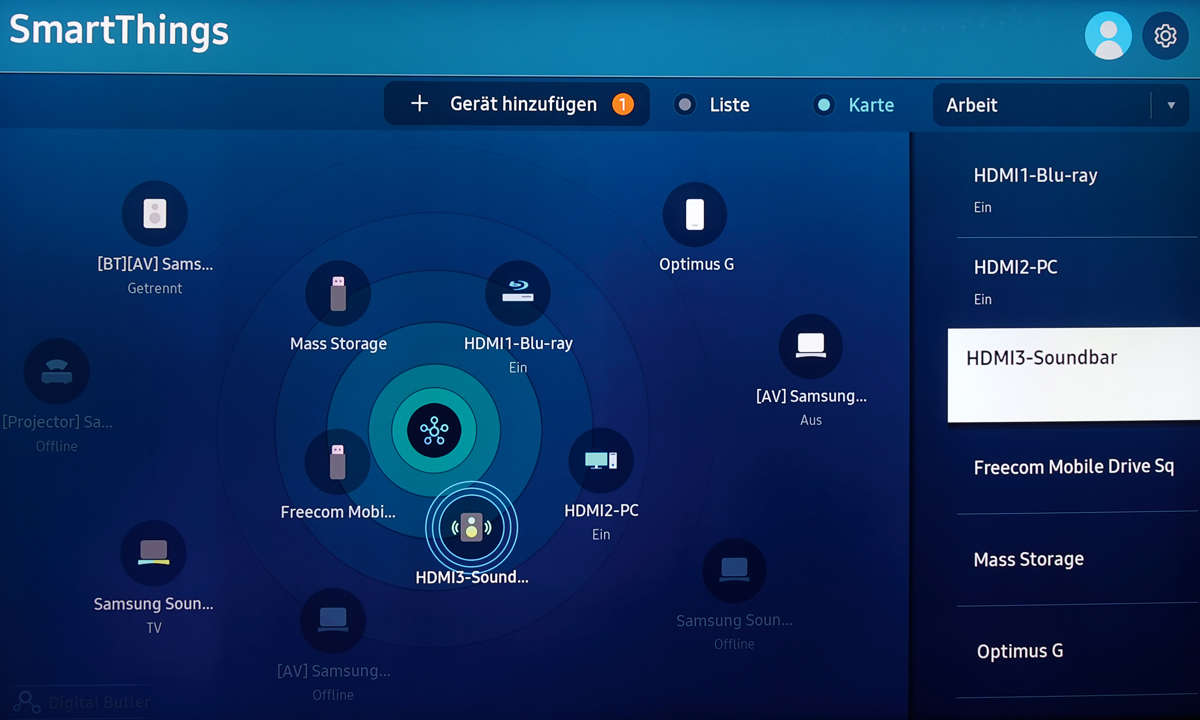
Task: Click the HDMI2-PC label on map
Action: point(601,510)
